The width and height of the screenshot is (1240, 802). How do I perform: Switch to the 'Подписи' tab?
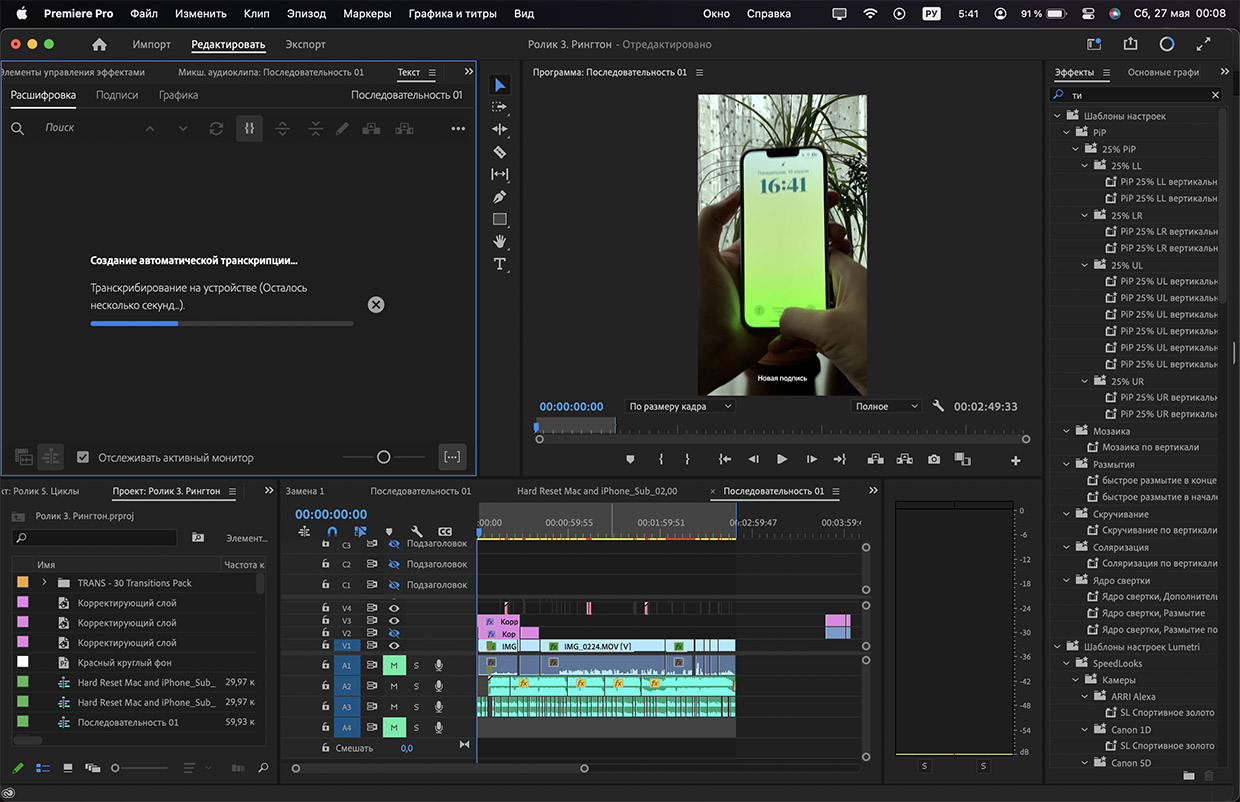click(x=117, y=95)
